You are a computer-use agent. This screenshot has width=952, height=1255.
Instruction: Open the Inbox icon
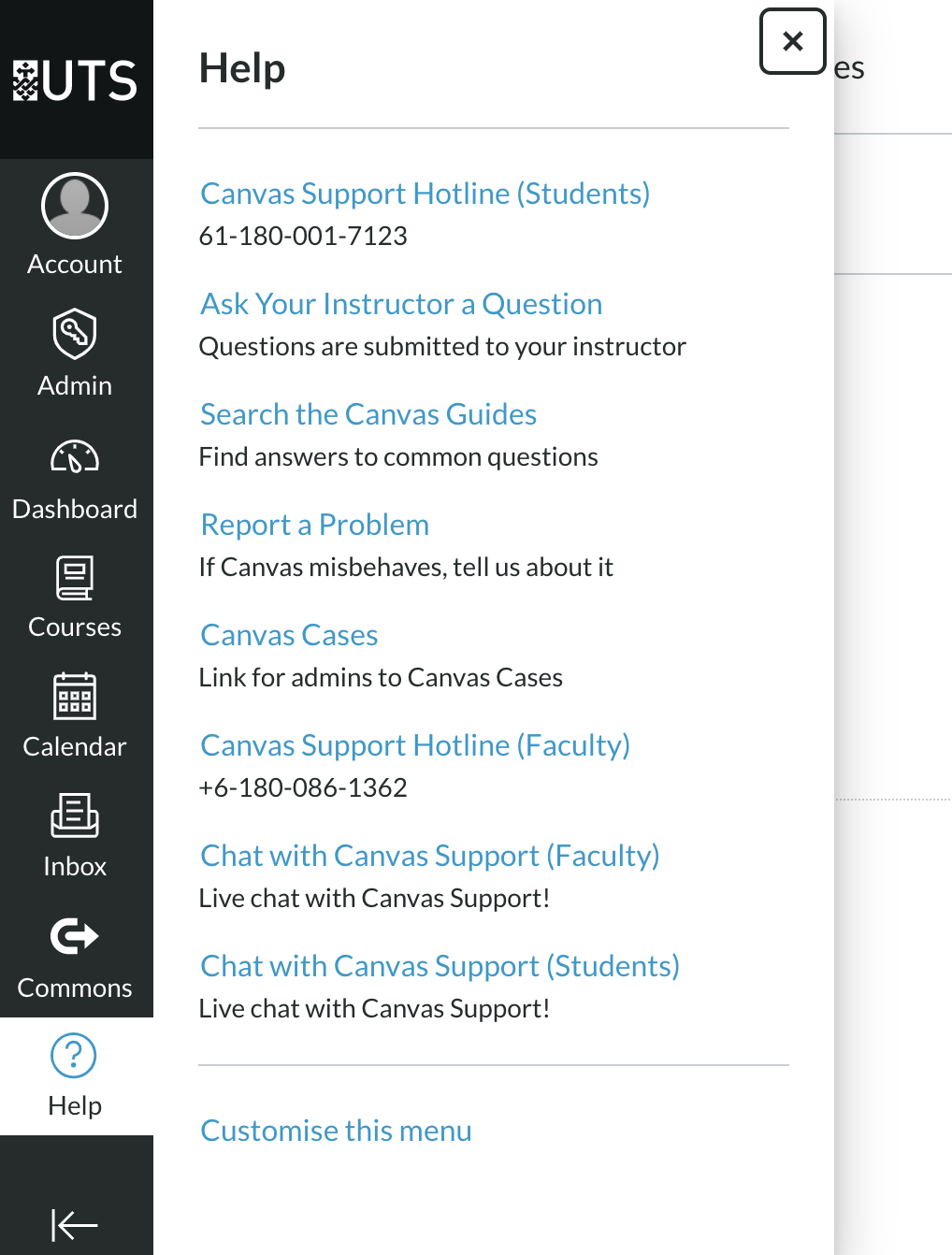point(75,815)
